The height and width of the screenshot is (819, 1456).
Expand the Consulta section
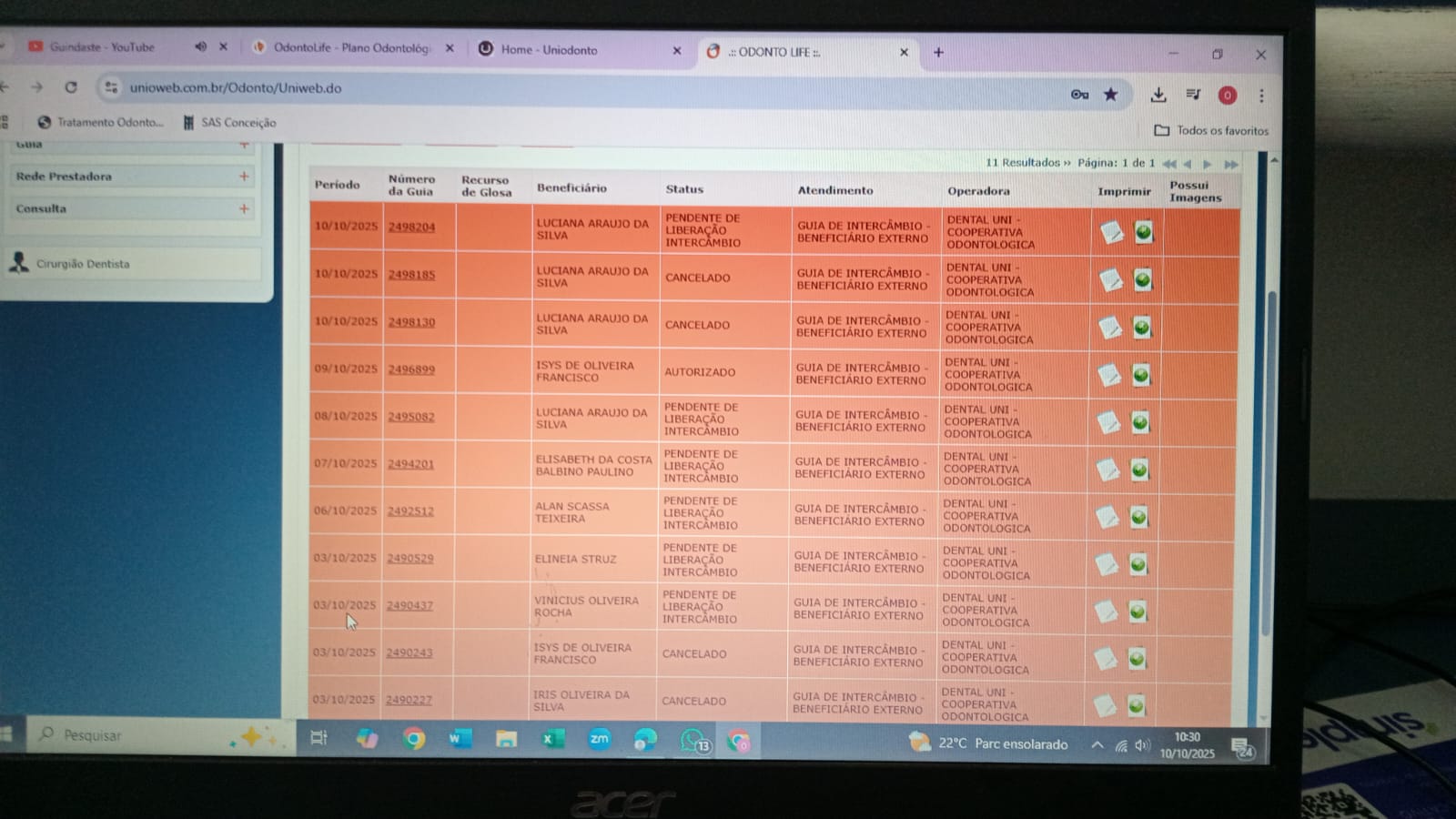(244, 208)
